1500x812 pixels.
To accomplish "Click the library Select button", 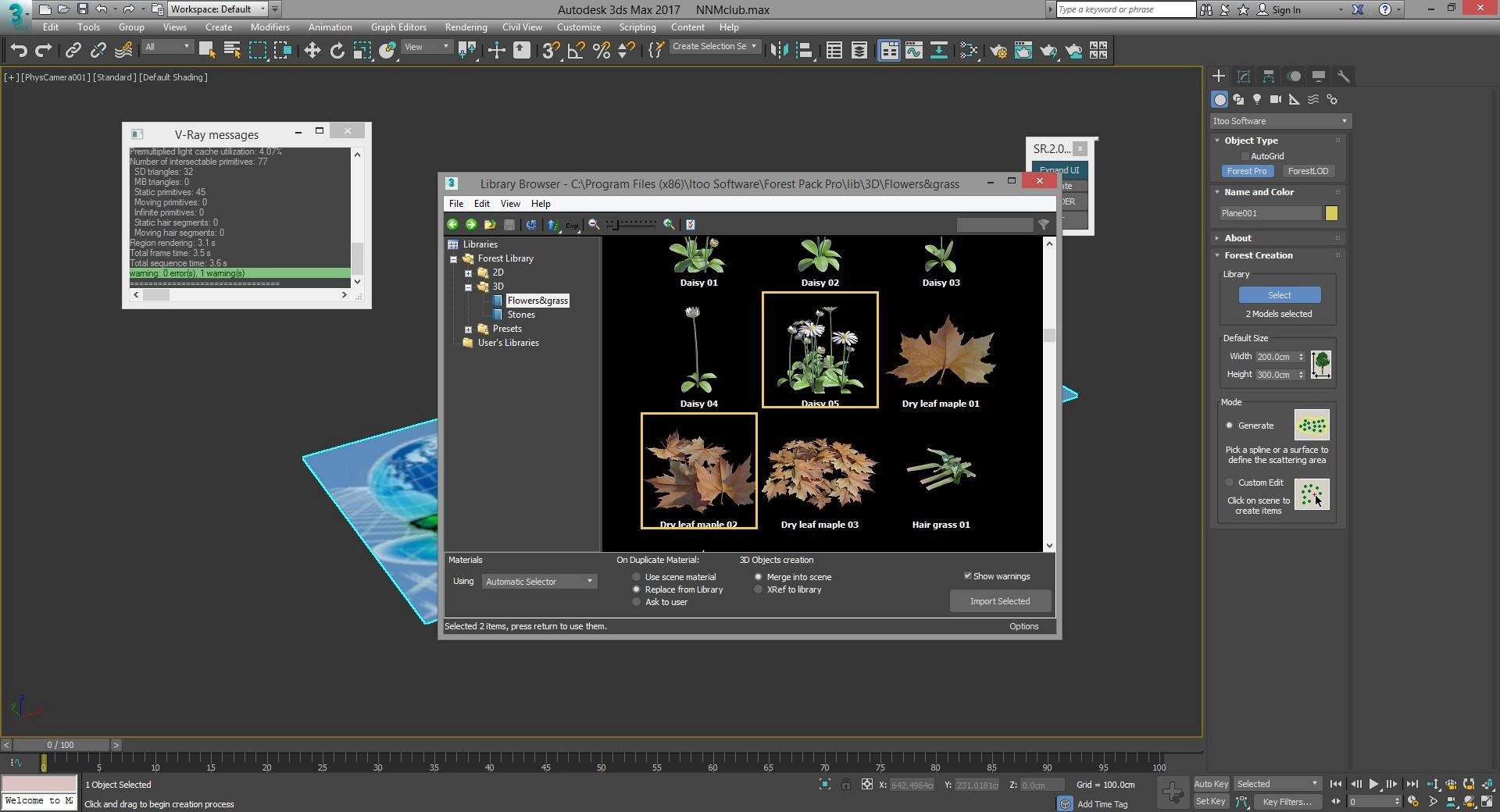I will (x=1280, y=295).
